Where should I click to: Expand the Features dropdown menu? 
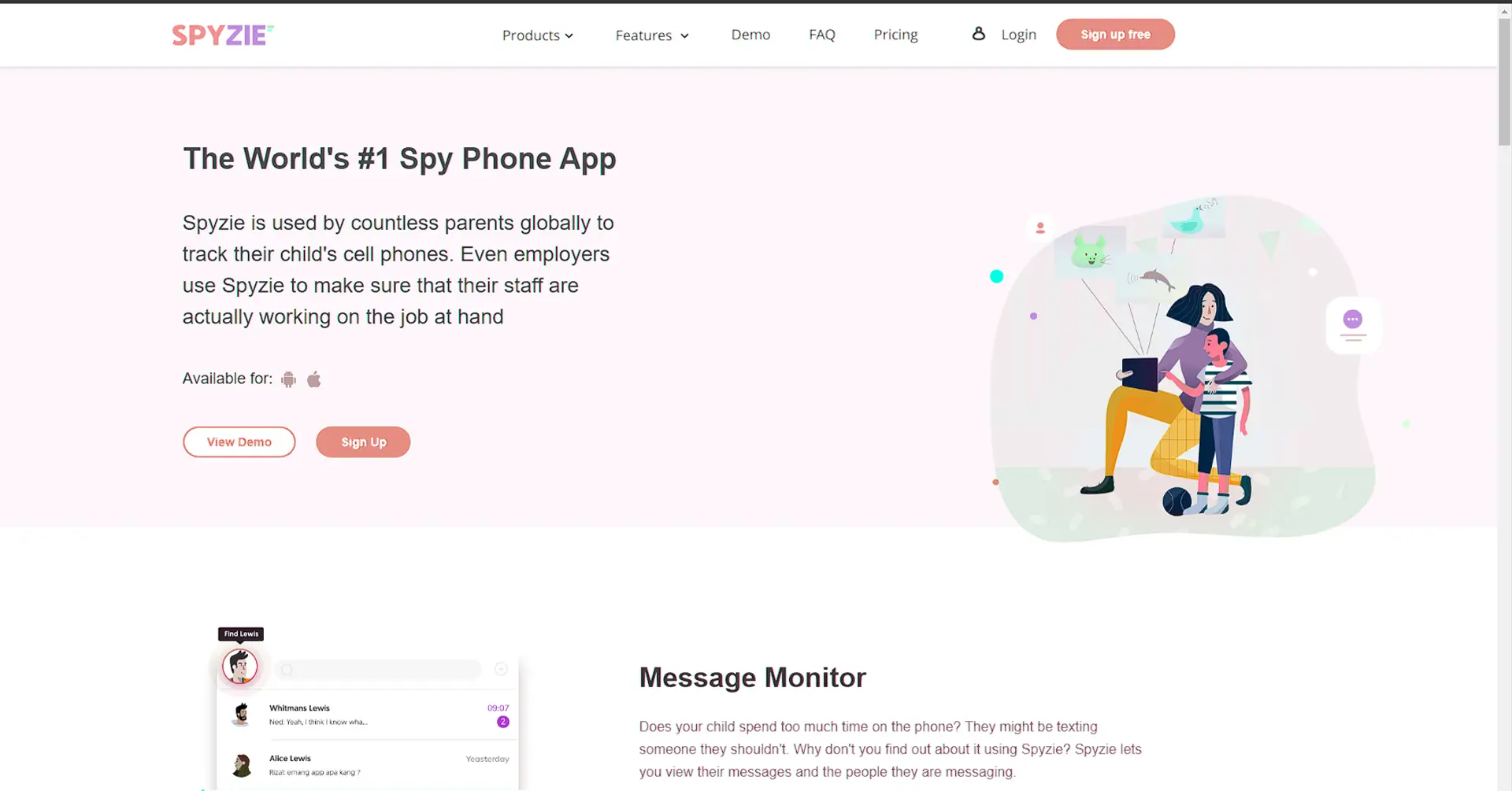[652, 35]
